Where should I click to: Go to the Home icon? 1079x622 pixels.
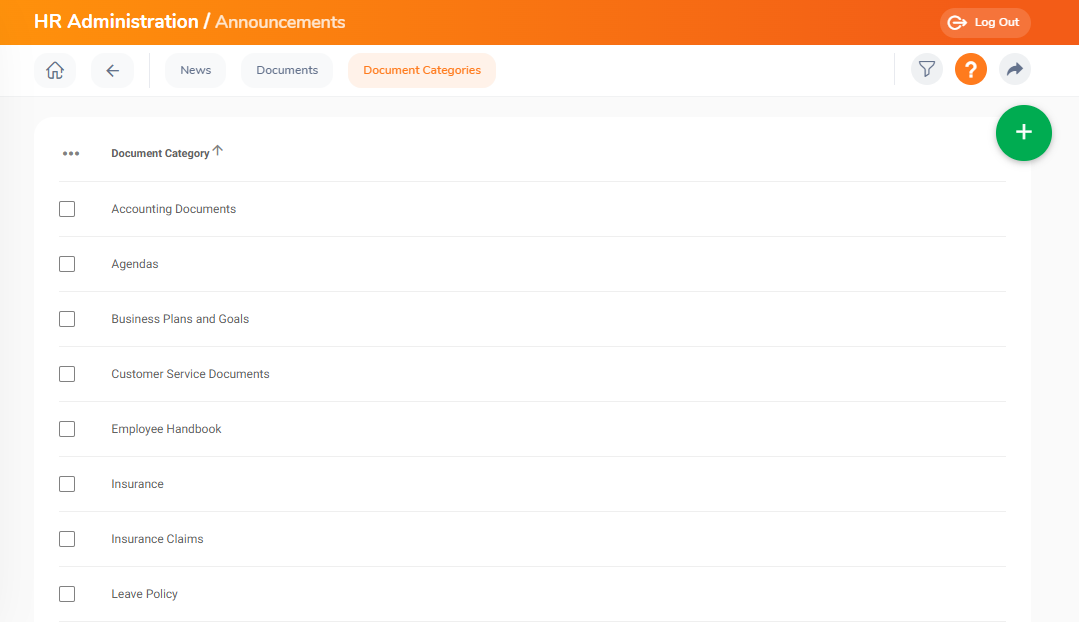click(x=55, y=70)
